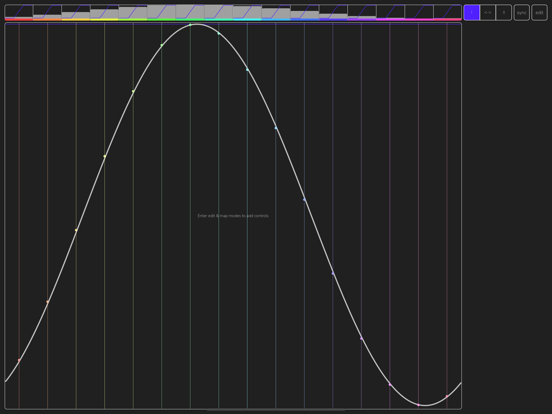Click the orange point on the second vertical line
Screen dimensions: 552x414
pos(48,302)
